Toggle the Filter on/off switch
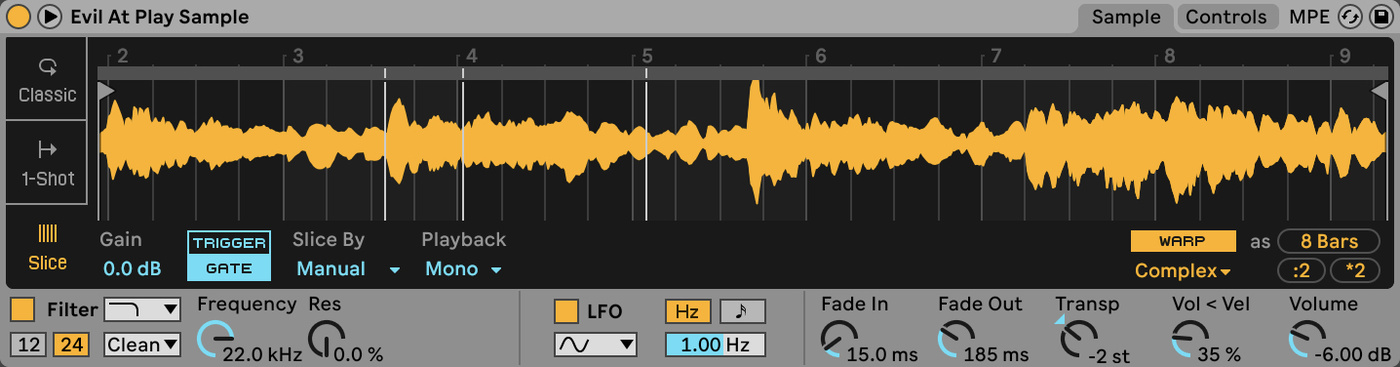Image resolution: width=1400 pixels, height=367 pixels. 23,310
